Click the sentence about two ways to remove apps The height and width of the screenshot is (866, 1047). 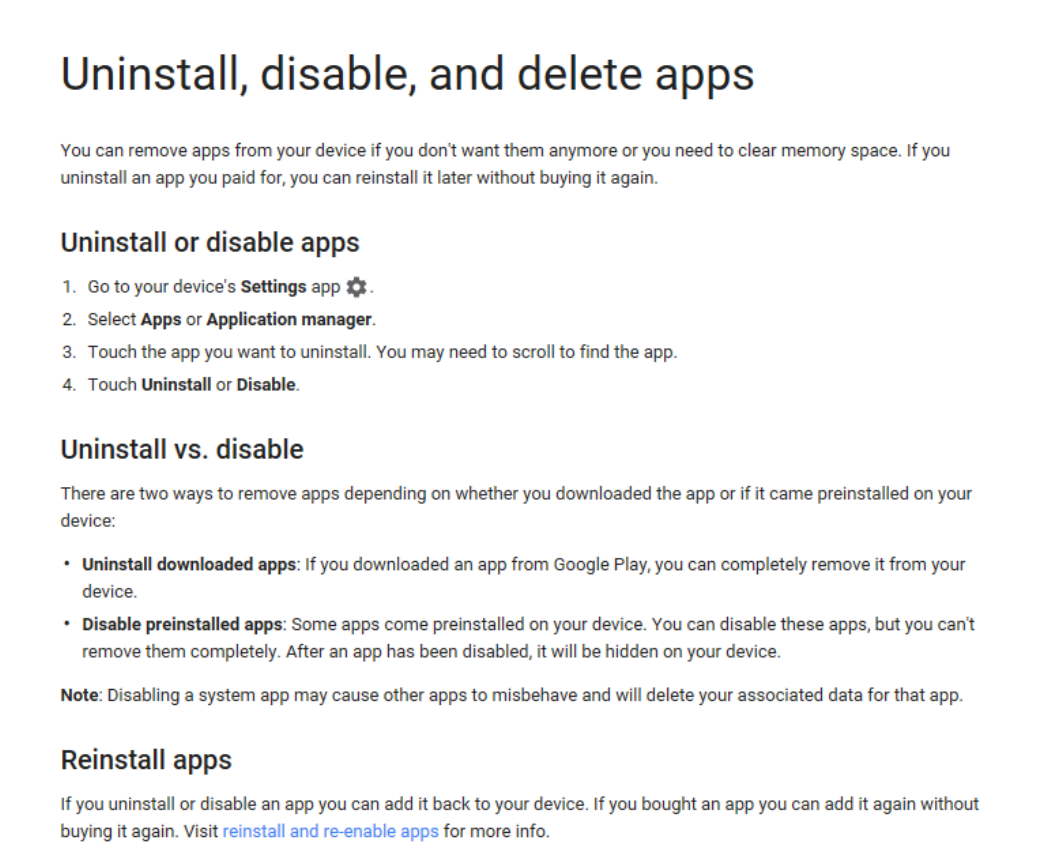tap(515, 507)
